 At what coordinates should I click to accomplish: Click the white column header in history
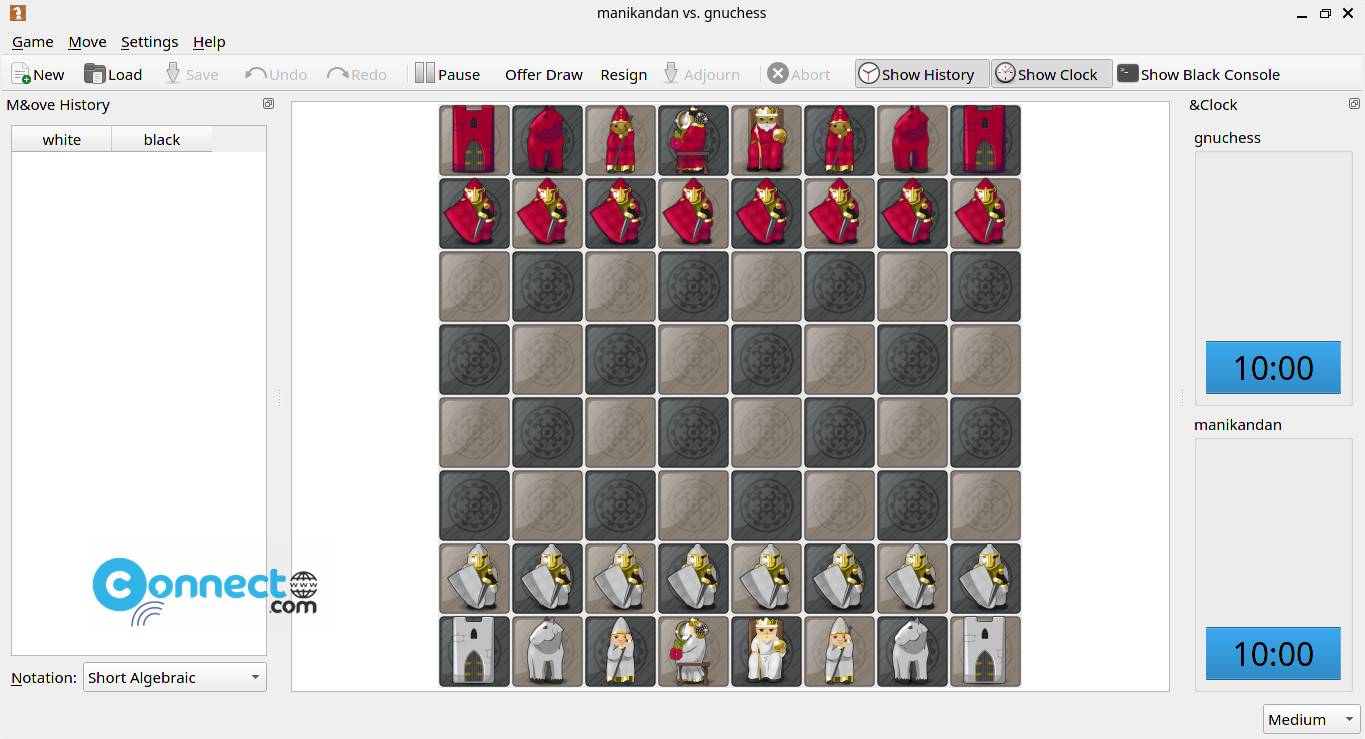coord(61,139)
